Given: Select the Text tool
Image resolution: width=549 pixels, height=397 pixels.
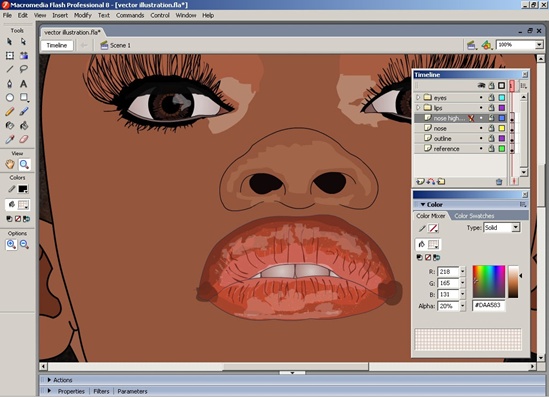Looking at the screenshot, I should [x=23, y=84].
